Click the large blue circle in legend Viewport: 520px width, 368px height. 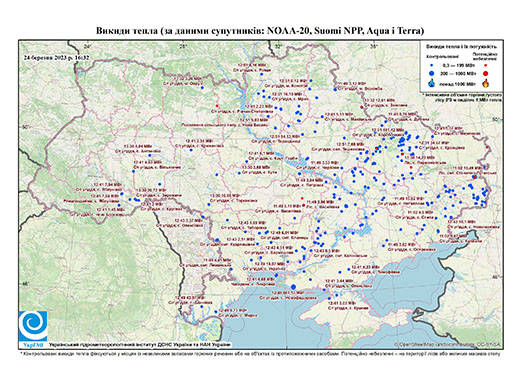coord(432,73)
